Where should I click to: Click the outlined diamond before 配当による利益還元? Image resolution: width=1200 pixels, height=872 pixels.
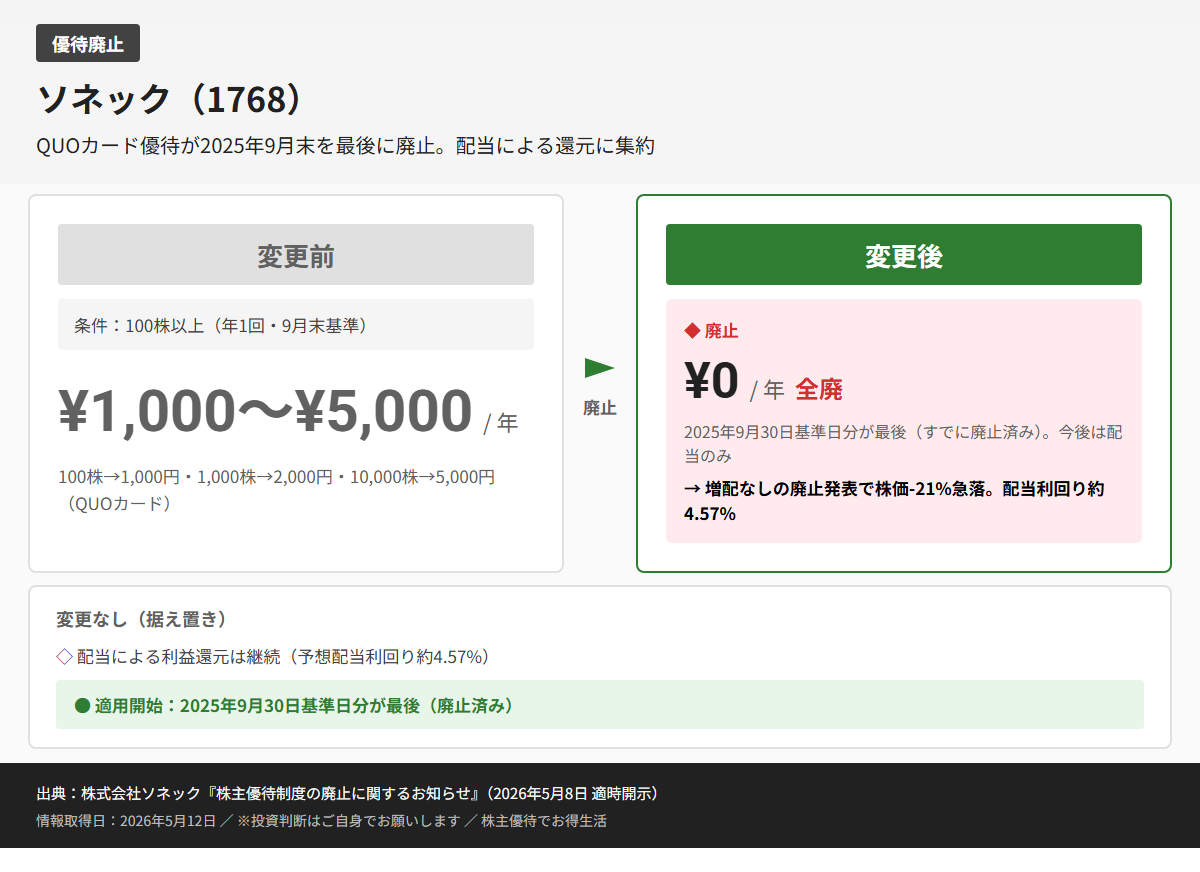(x=64, y=657)
